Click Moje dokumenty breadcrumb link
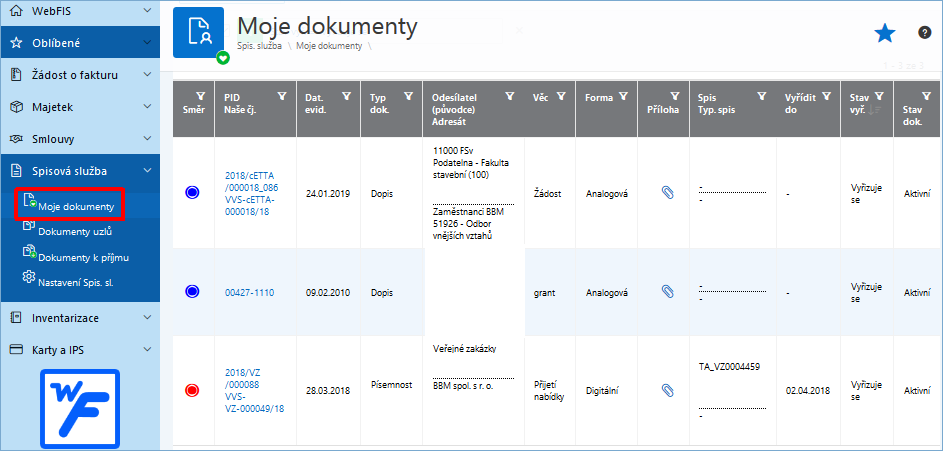Image resolution: width=943 pixels, height=451 pixels. (x=328, y=46)
